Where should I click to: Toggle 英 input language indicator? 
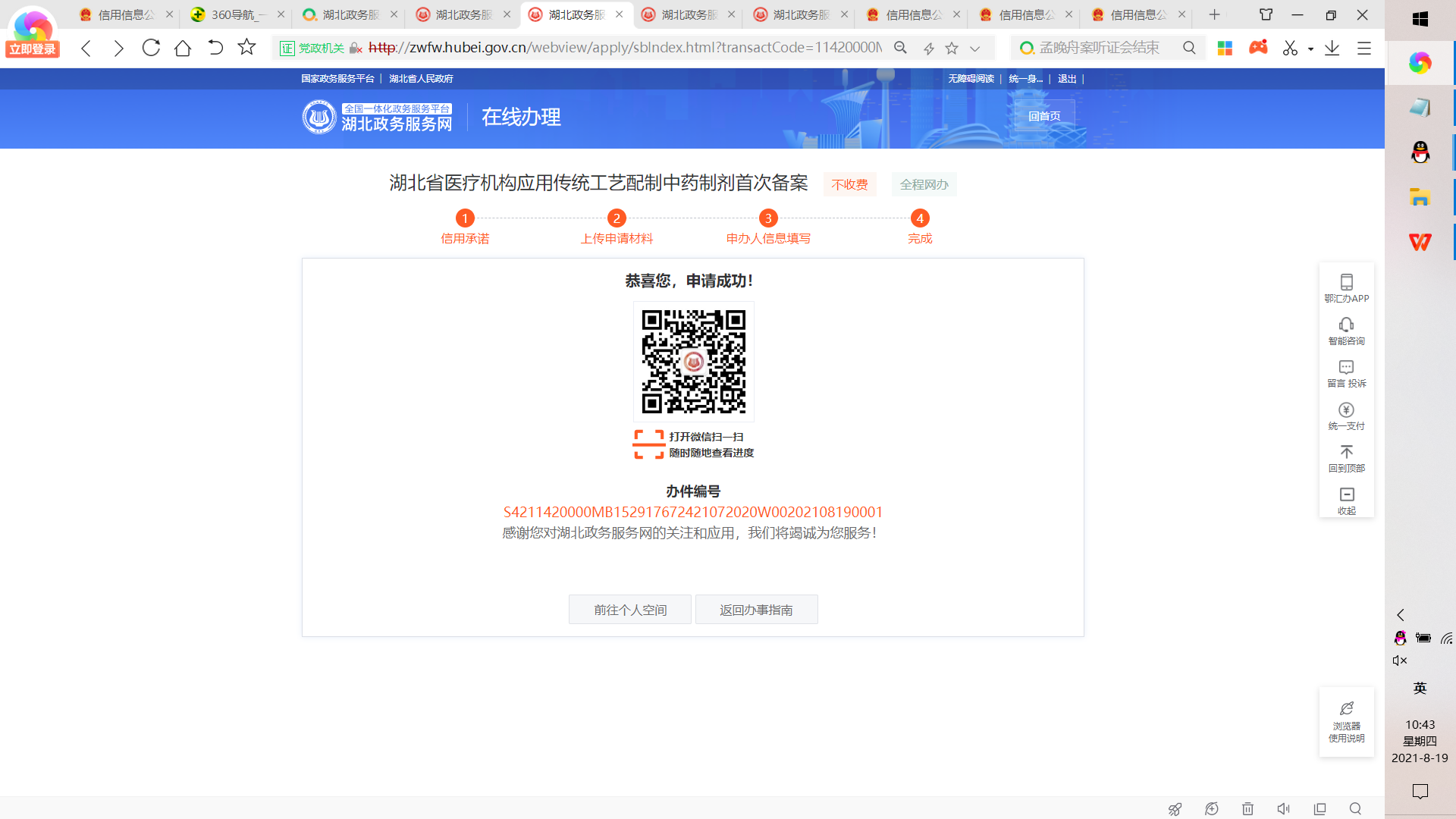1420,688
